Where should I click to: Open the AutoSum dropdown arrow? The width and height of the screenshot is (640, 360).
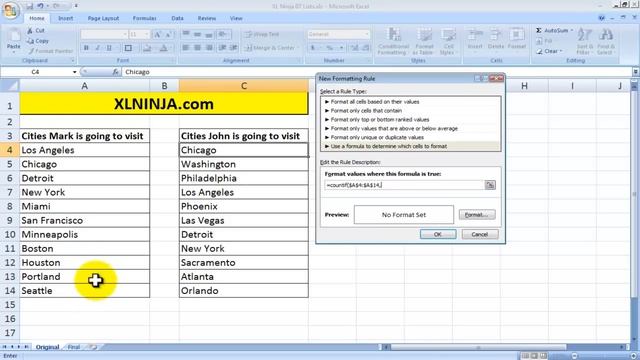(x=571, y=30)
